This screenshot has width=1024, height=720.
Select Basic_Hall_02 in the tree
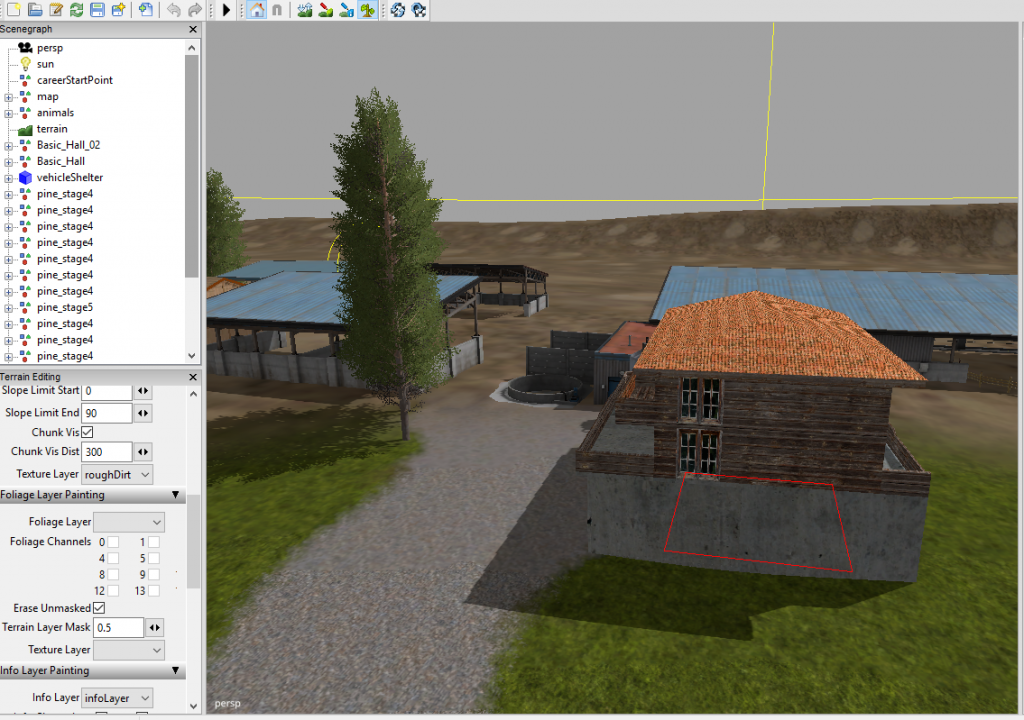[x=69, y=145]
